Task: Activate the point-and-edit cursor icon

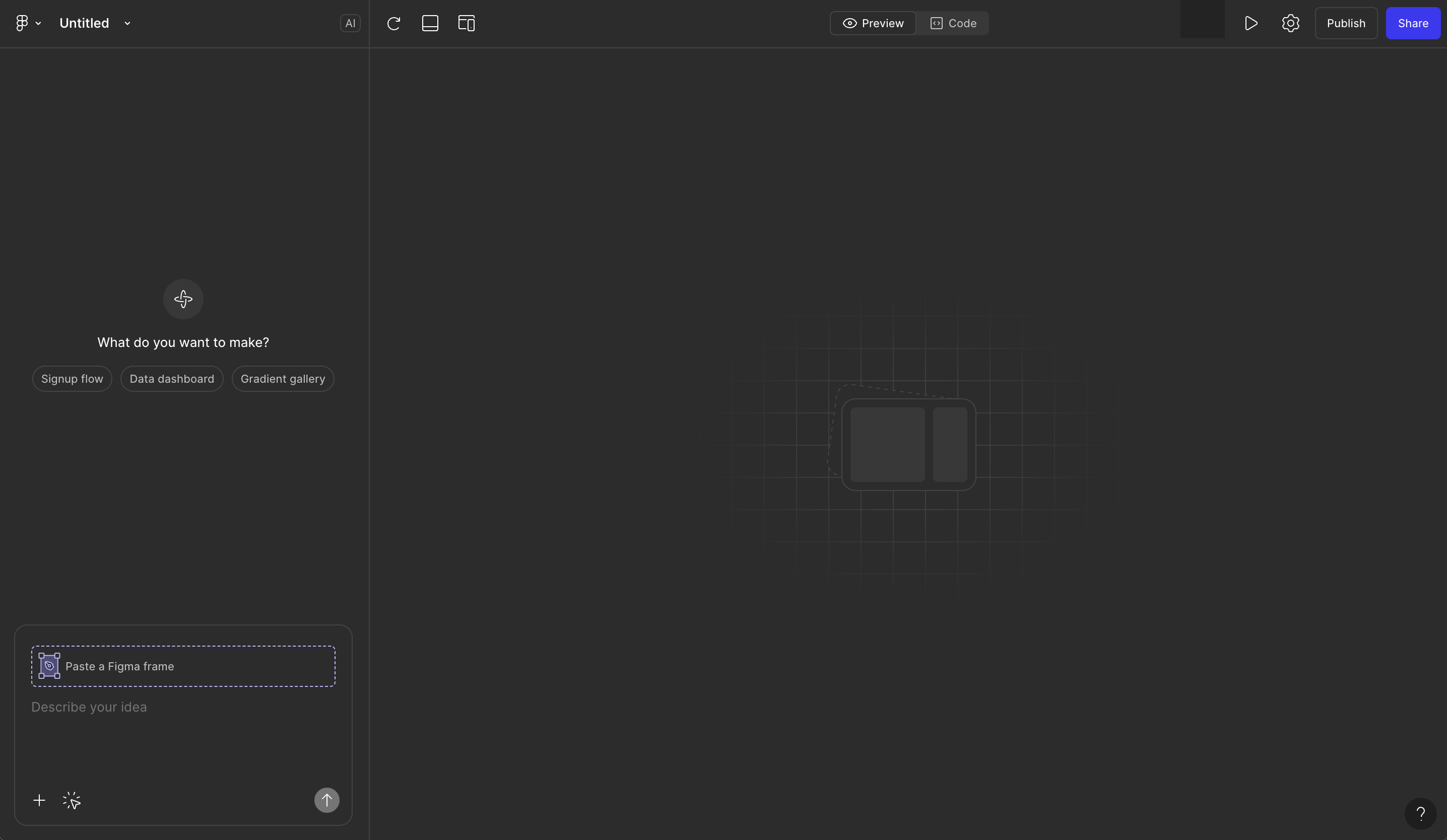Action: click(x=72, y=800)
